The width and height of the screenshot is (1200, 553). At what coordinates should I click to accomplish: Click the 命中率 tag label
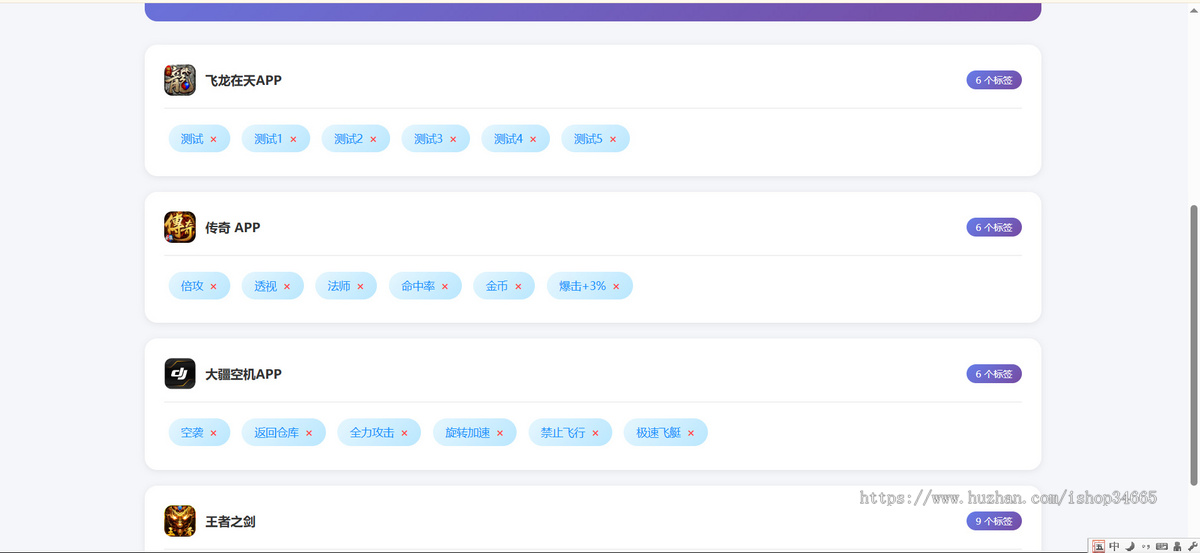(x=418, y=286)
